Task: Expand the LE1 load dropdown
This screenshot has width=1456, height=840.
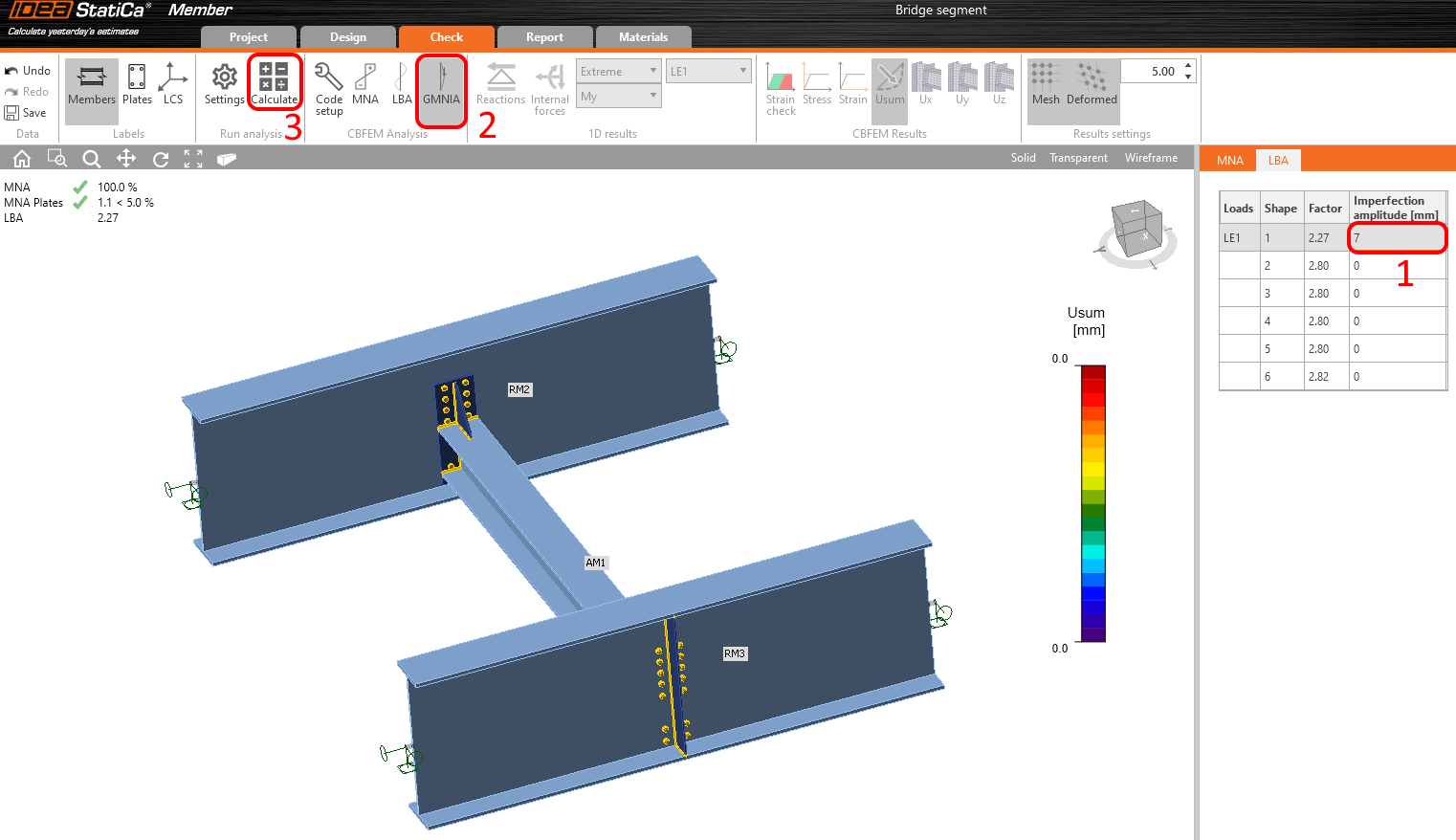Action: tap(708, 71)
